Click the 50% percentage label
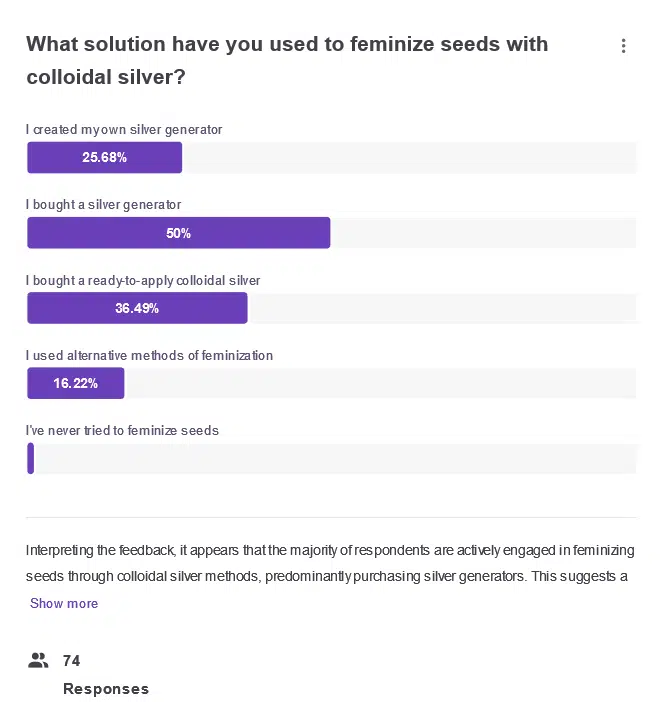Viewport: 663px width, 702px height. click(178, 233)
